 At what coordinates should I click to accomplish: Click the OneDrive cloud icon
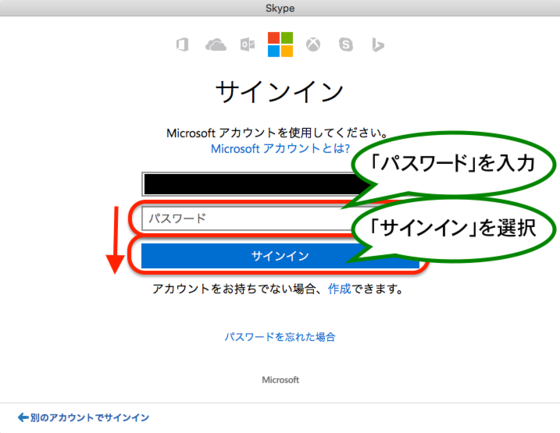[216, 45]
